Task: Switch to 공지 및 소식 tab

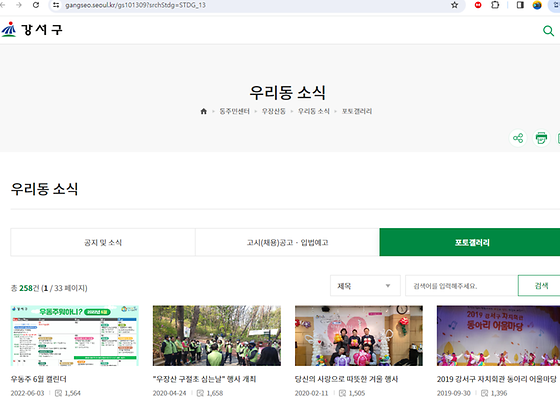Action: click(103, 243)
